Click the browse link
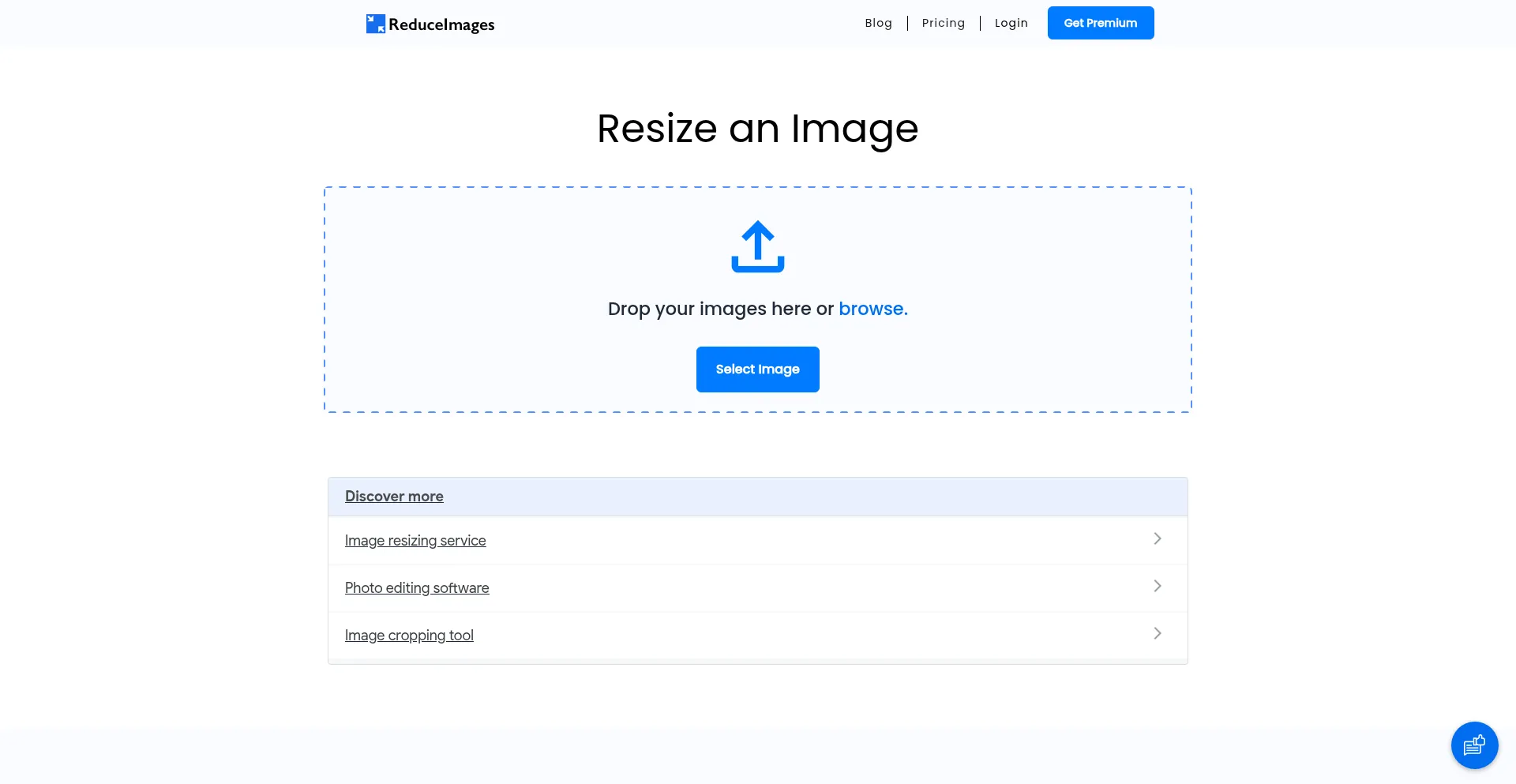Viewport: 1516px width, 784px height. pos(873,309)
